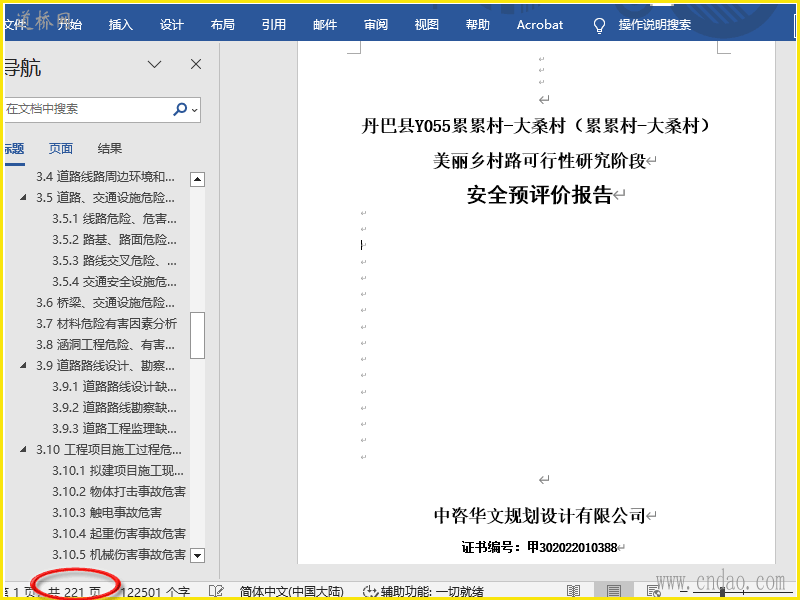The height and width of the screenshot is (600, 800).
Task: Click the title line 丹巴县Y055累累村-大桑村
Action: tap(535, 126)
